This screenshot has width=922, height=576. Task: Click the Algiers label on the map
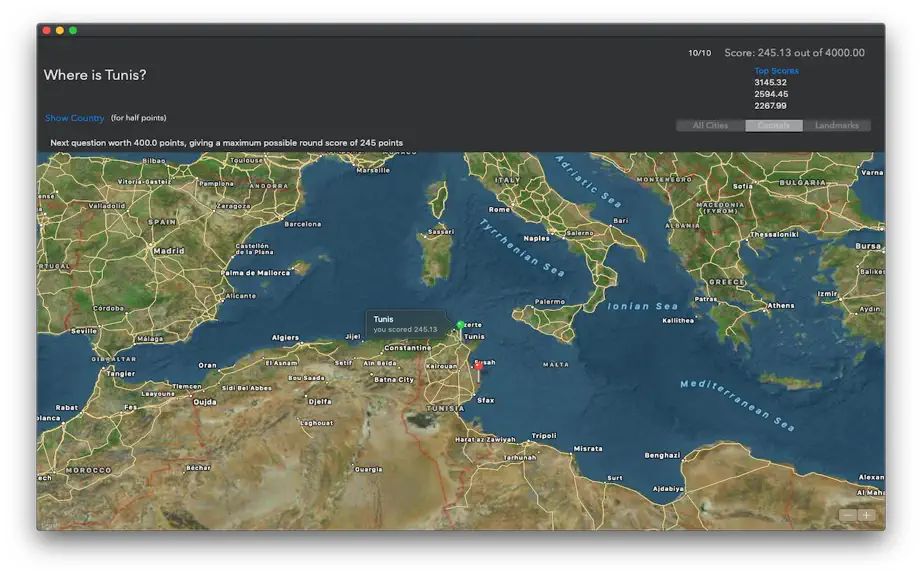[x=285, y=337]
